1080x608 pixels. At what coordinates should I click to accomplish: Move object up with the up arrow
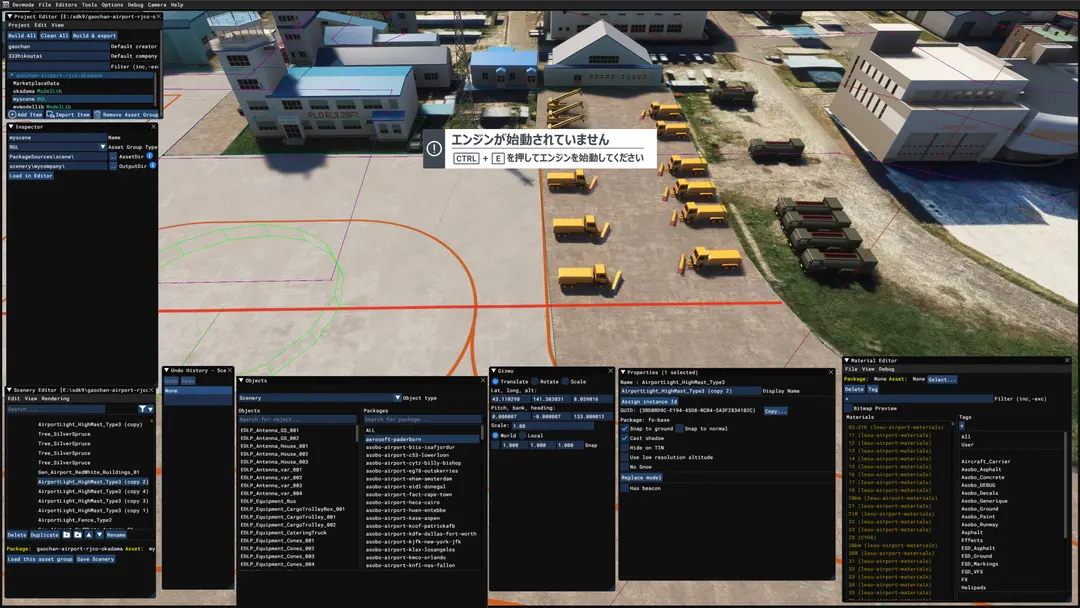(89, 534)
